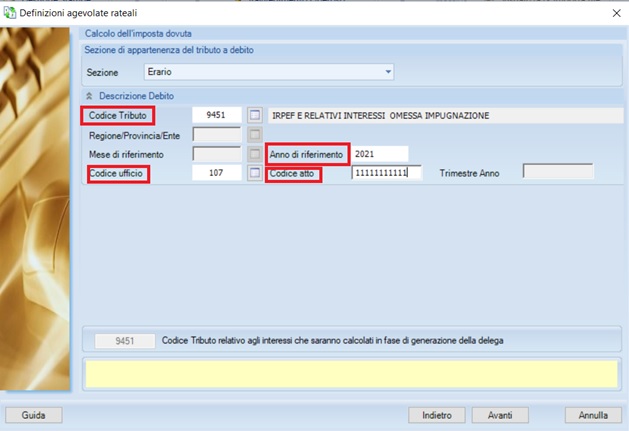Go back with the Indietro button
The width and height of the screenshot is (629, 431).
[436, 415]
